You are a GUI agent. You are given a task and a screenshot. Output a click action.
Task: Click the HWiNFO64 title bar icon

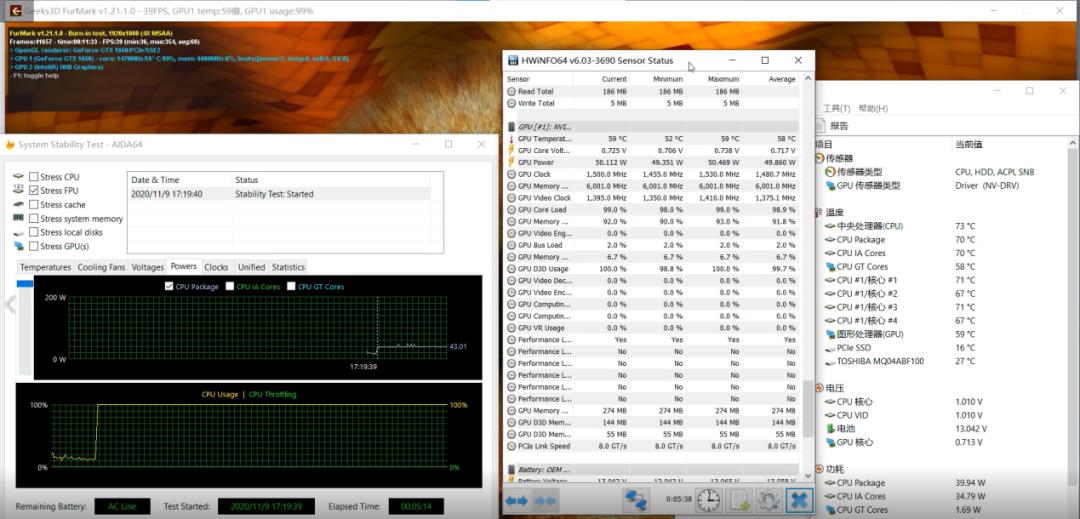513,61
